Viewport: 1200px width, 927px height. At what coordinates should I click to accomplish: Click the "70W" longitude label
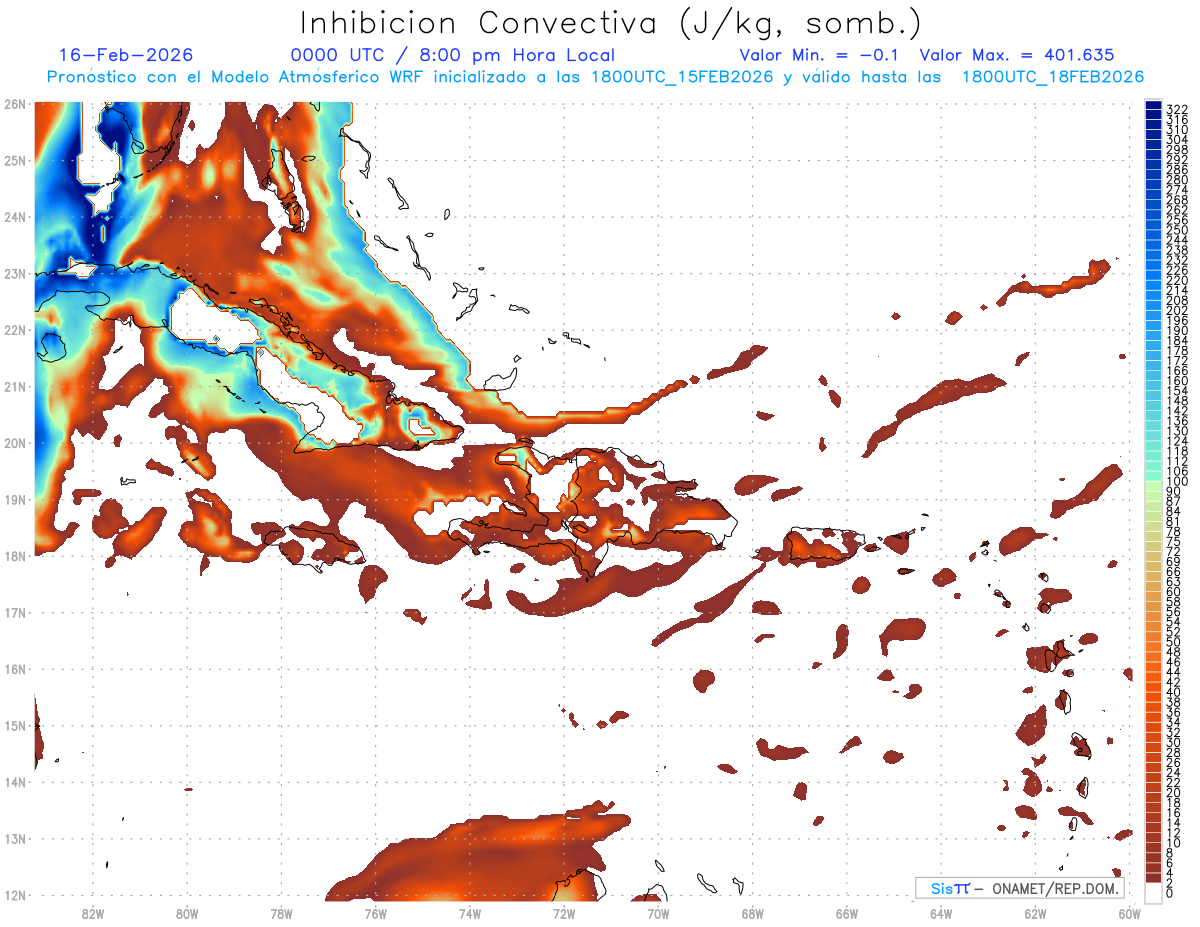(x=658, y=913)
